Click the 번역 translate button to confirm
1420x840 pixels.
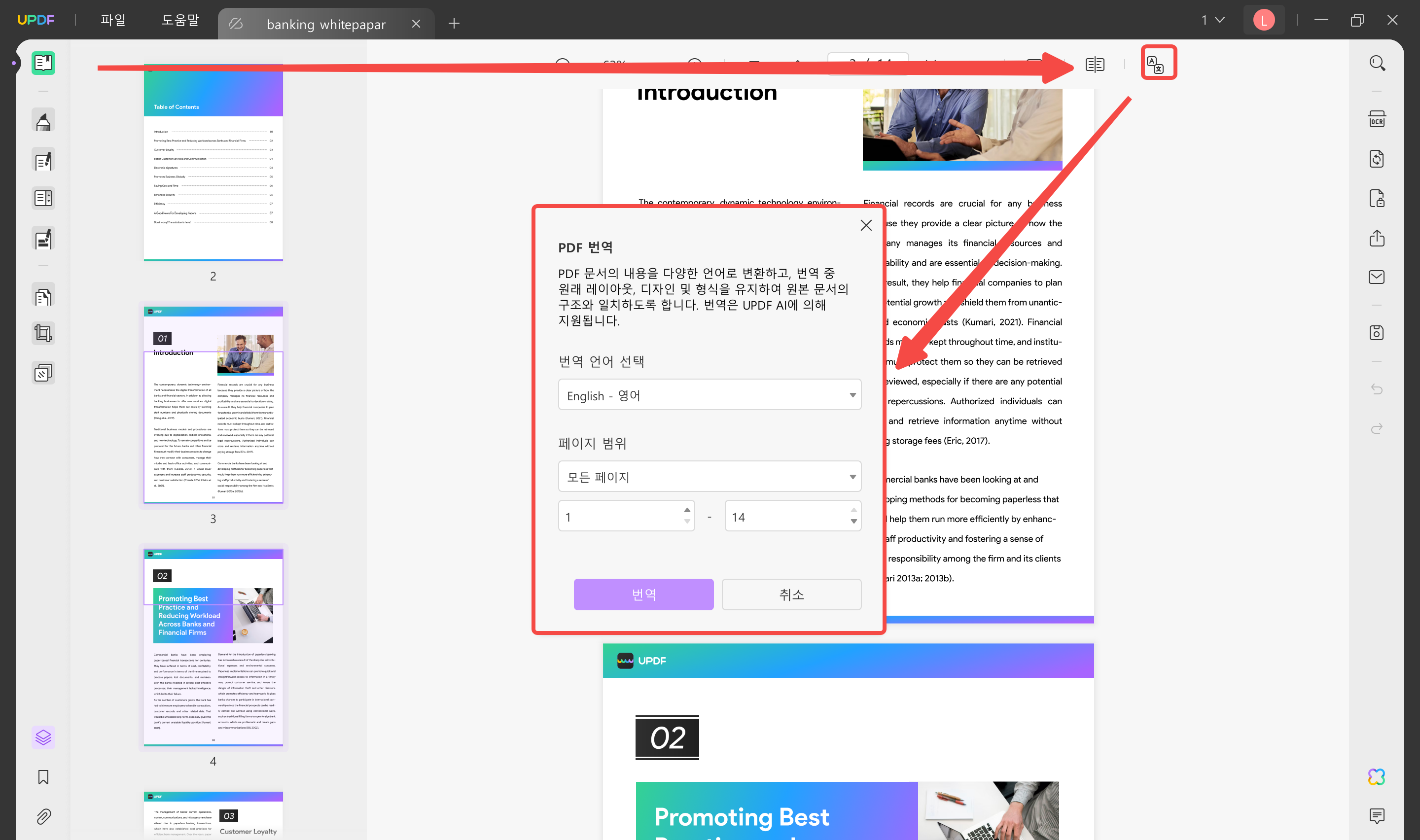click(643, 594)
